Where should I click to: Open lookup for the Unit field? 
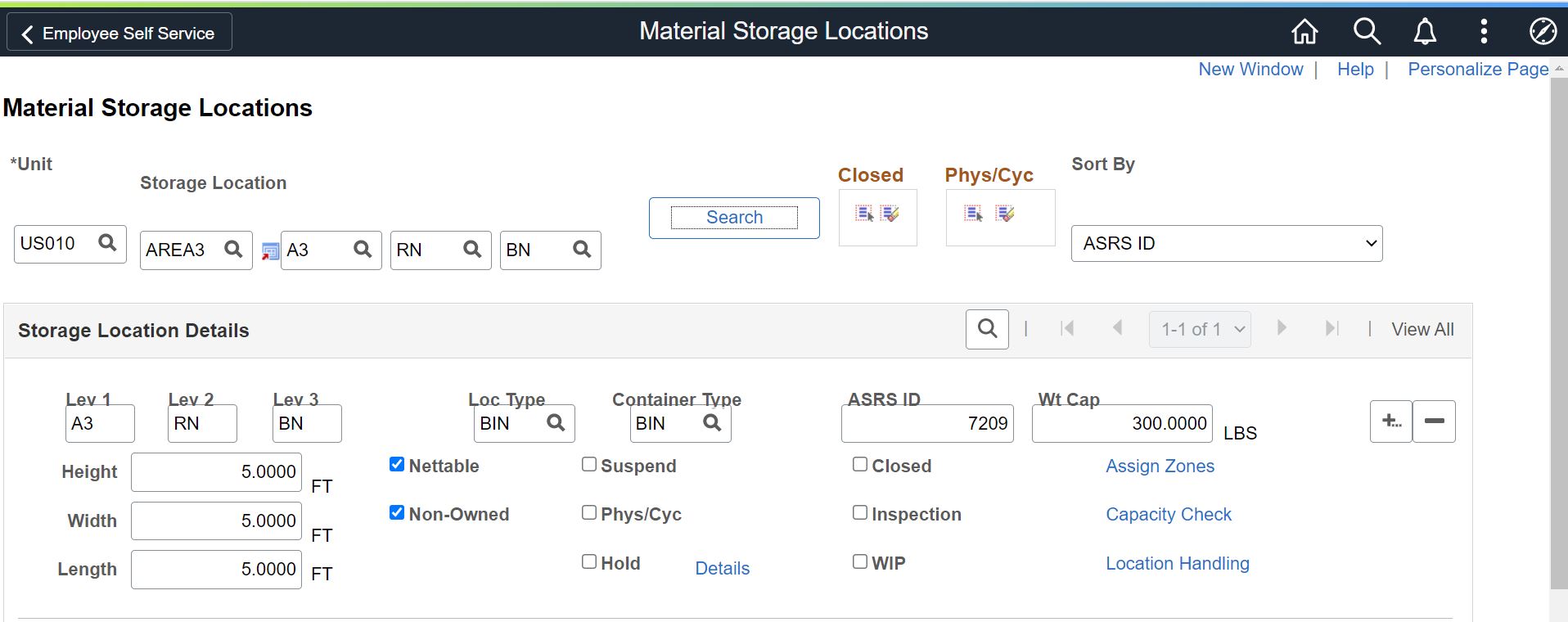click(107, 243)
